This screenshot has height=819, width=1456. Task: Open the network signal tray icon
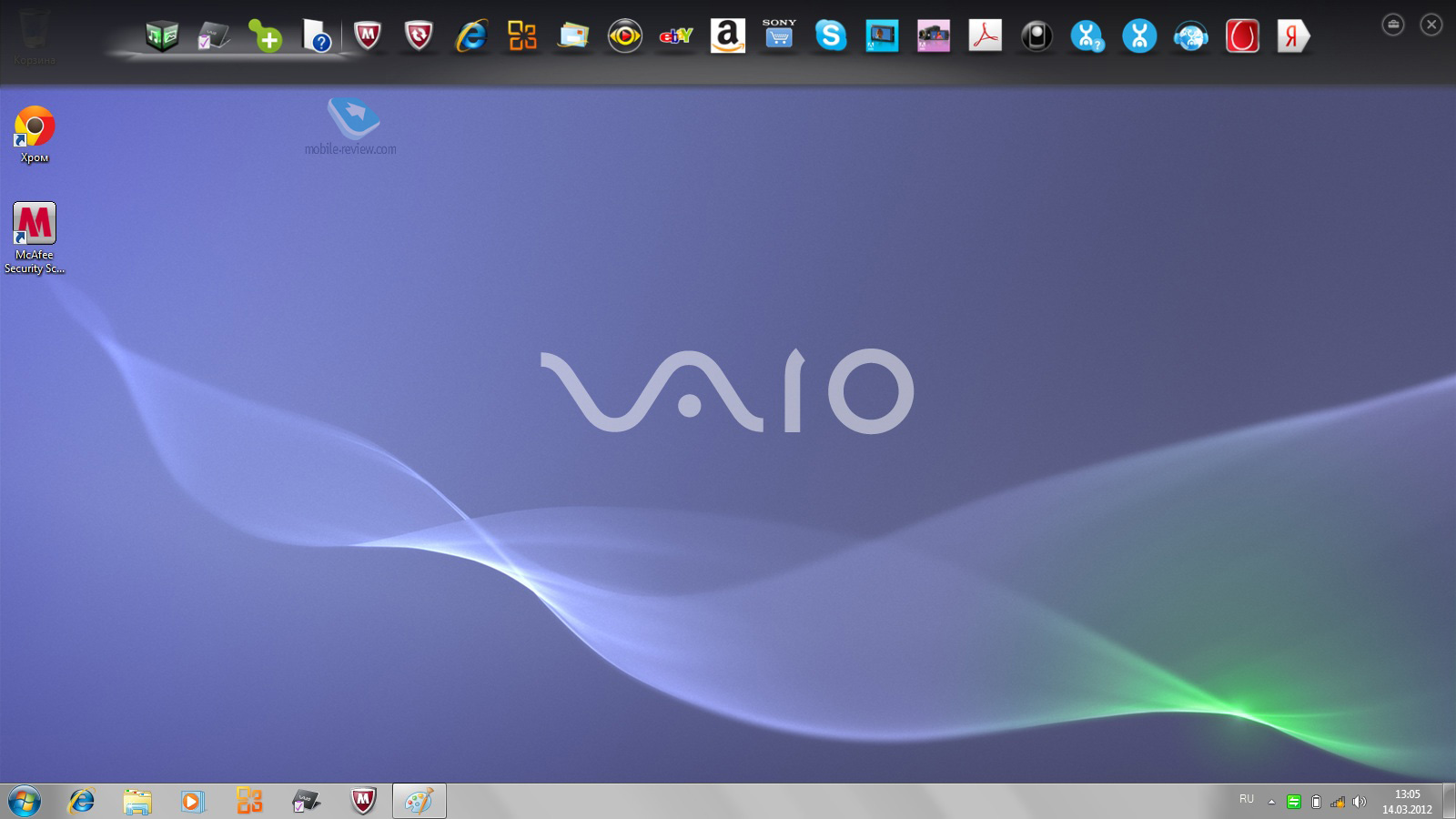[x=1338, y=802]
